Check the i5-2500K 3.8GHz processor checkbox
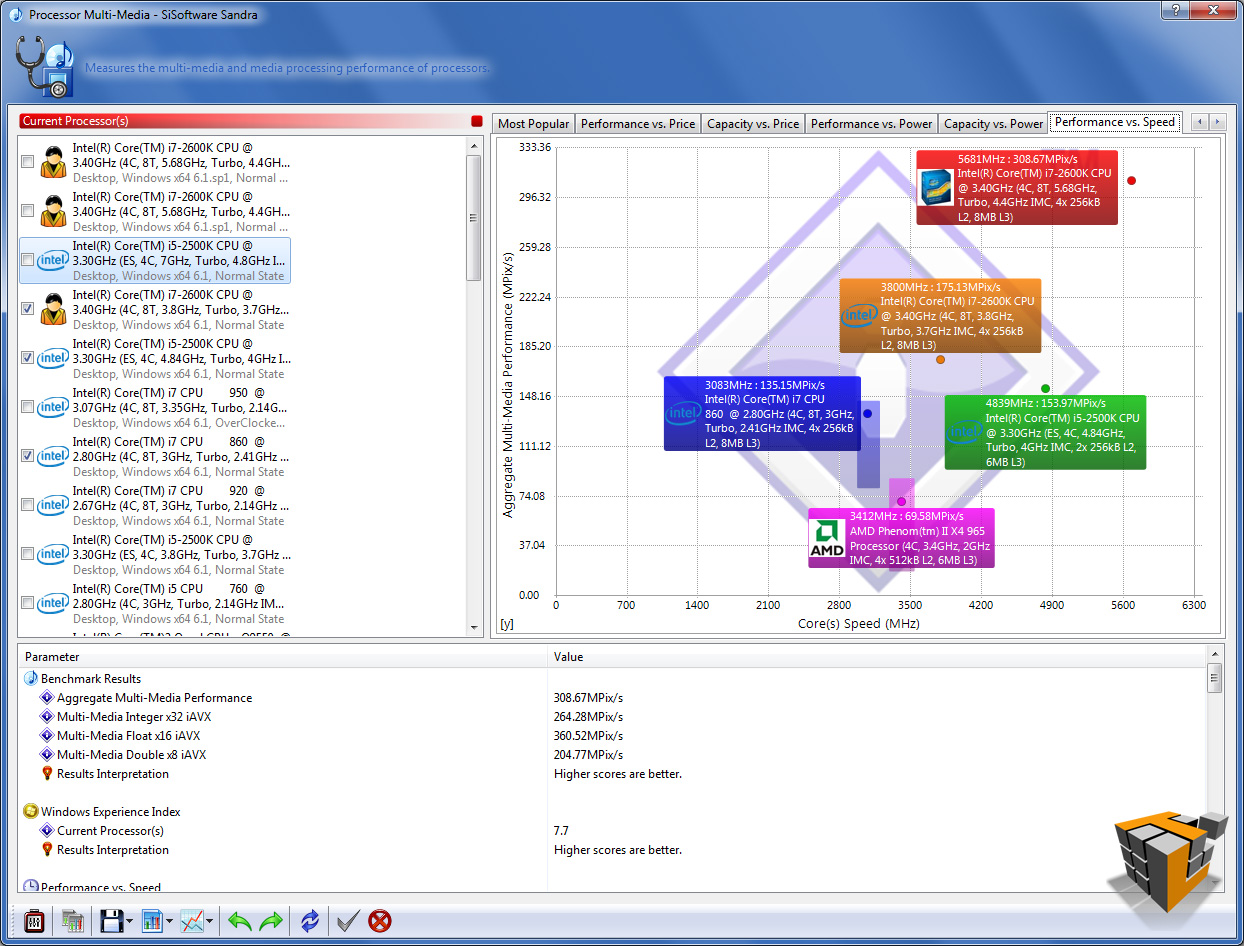Image resolution: width=1244 pixels, height=946 pixels. tap(27, 554)
